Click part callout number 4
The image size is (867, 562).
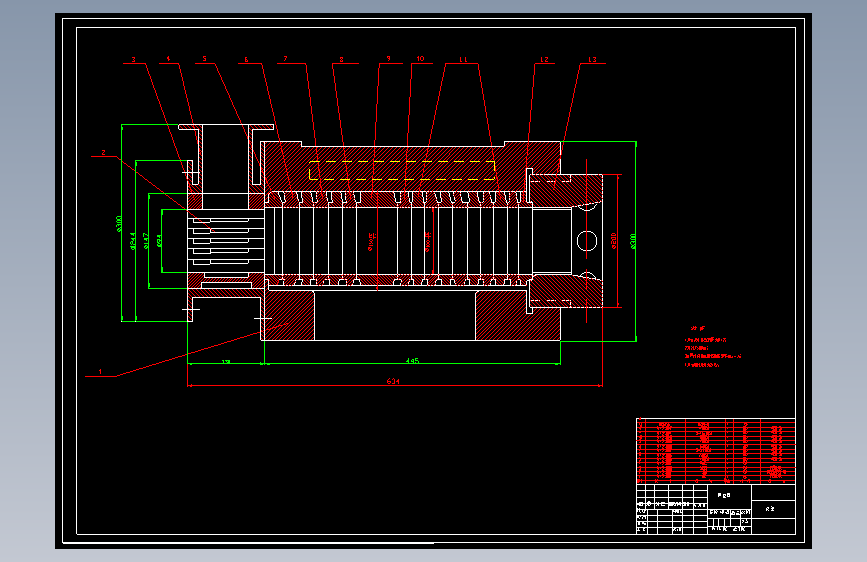point(168,59)
